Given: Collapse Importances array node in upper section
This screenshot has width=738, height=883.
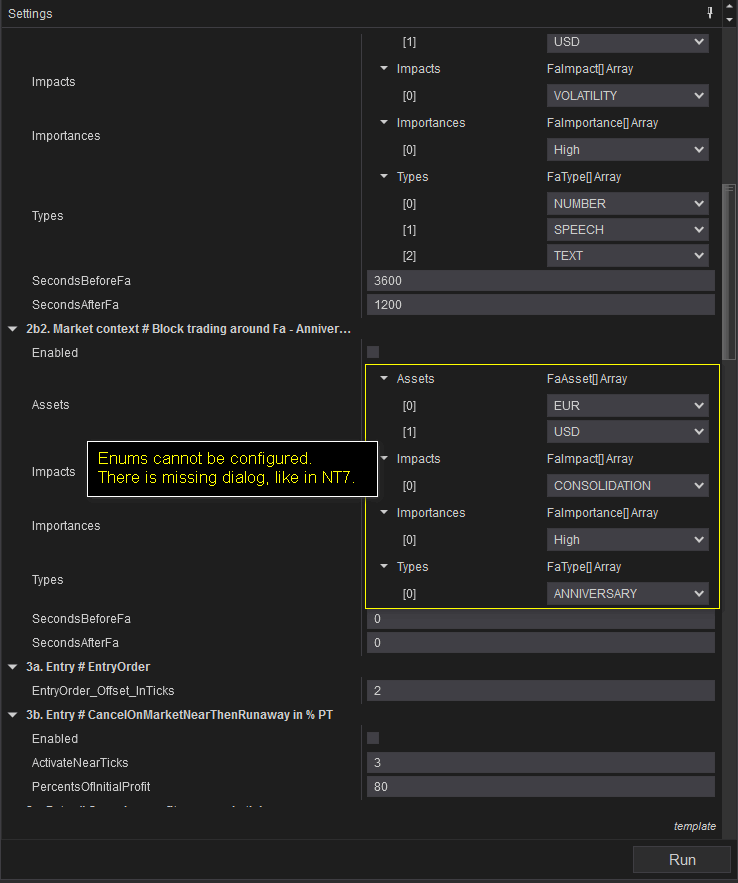Looking at the screenshot, I should tap(384, 122).
